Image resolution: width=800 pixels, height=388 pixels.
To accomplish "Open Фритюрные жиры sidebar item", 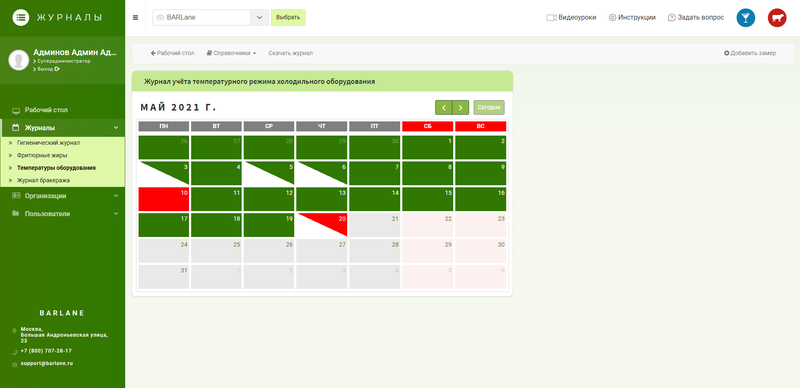I will [x=42, y=155].
